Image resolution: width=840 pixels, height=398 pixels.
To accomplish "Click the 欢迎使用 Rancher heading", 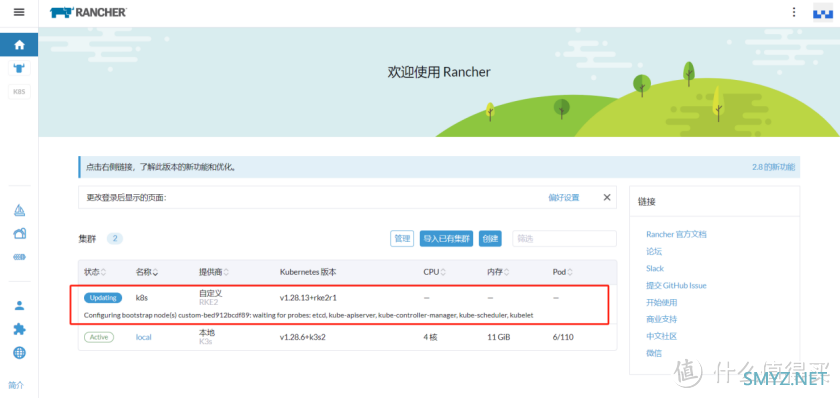I will tap(439, 72).
